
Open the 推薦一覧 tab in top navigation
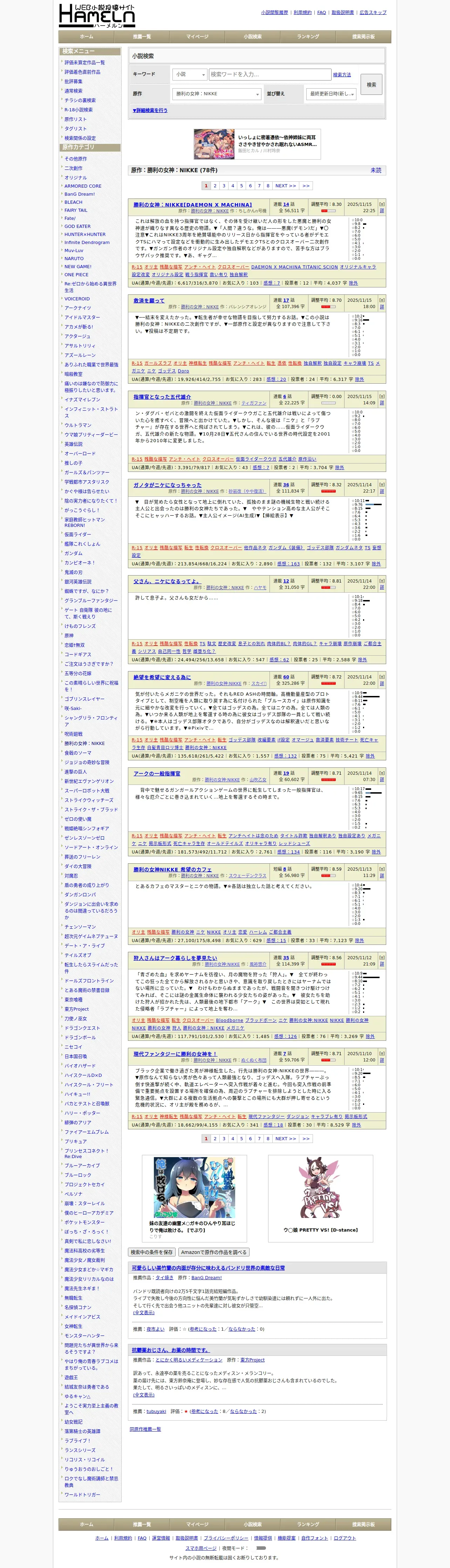pos(142,36)
